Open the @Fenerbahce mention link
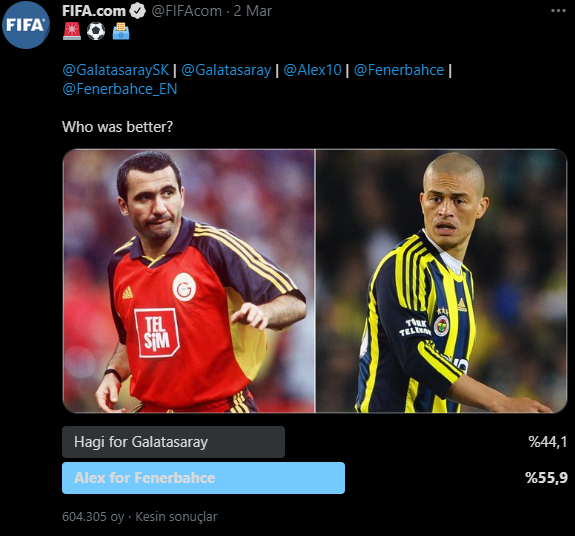Image resolution: width=575 pixels, height=536 pixels. [399, 70]
